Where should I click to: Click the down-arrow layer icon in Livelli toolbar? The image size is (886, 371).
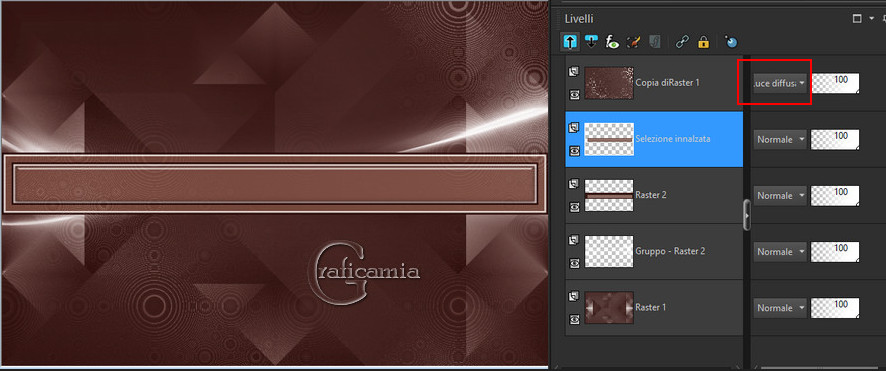592,41
